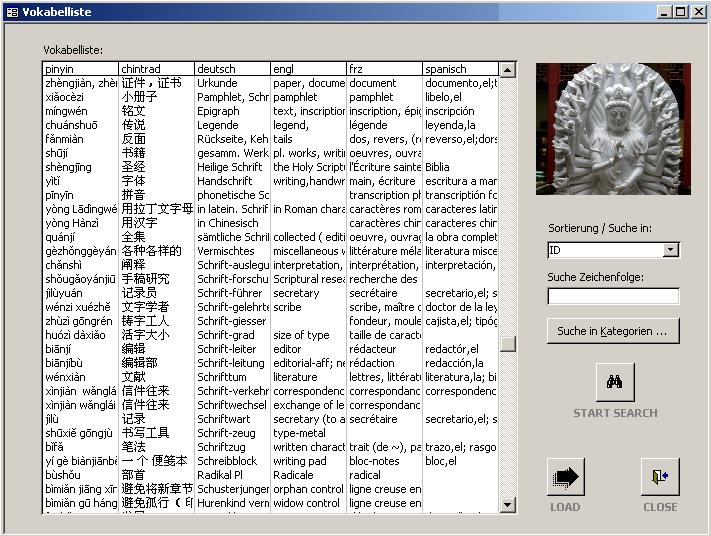The width and height of the screenshot is (711, 536).
Task: Maximize the Vokabelliste window
Action: (680, 11)
